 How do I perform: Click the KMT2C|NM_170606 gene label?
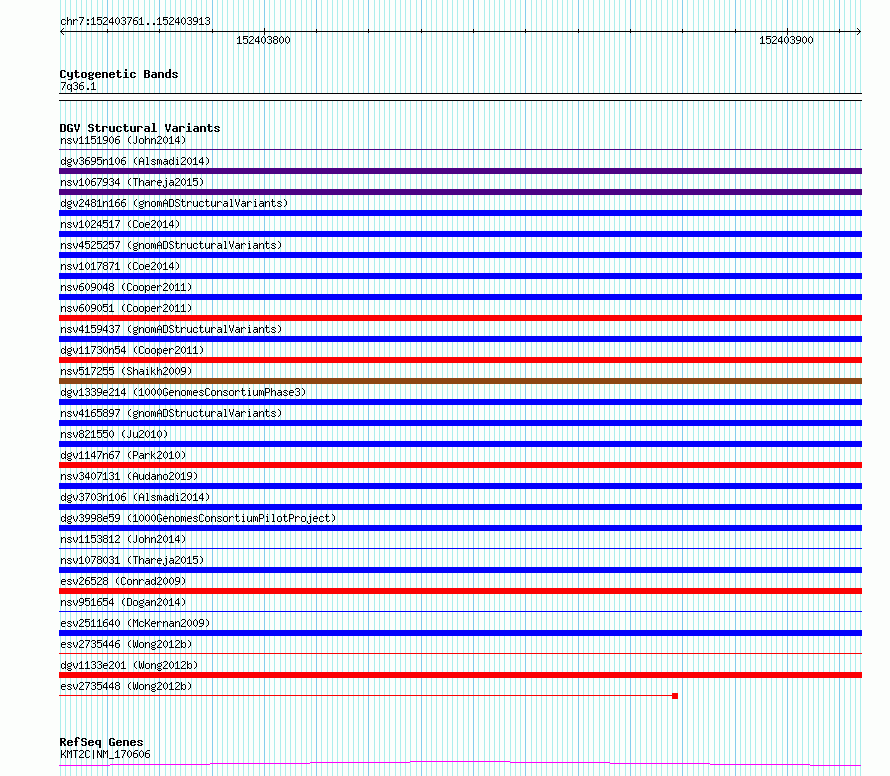click(105, 754)
